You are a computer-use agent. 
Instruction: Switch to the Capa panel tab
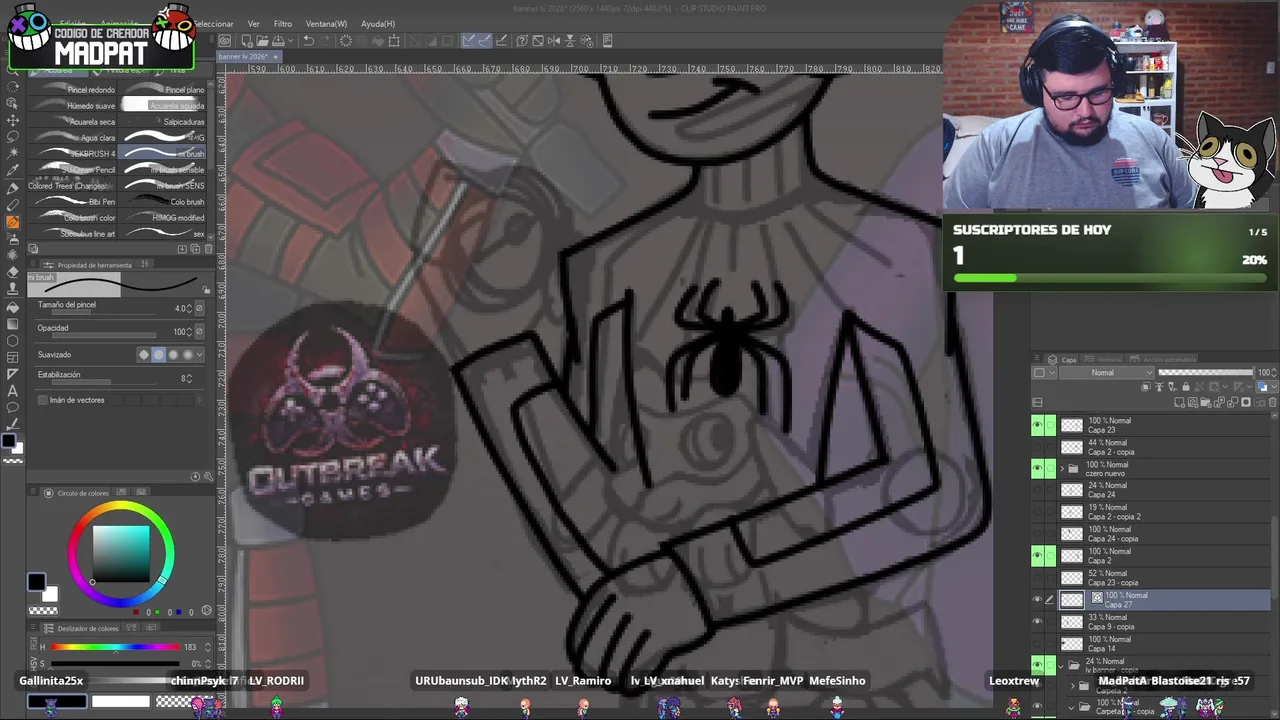(1062, 360)
